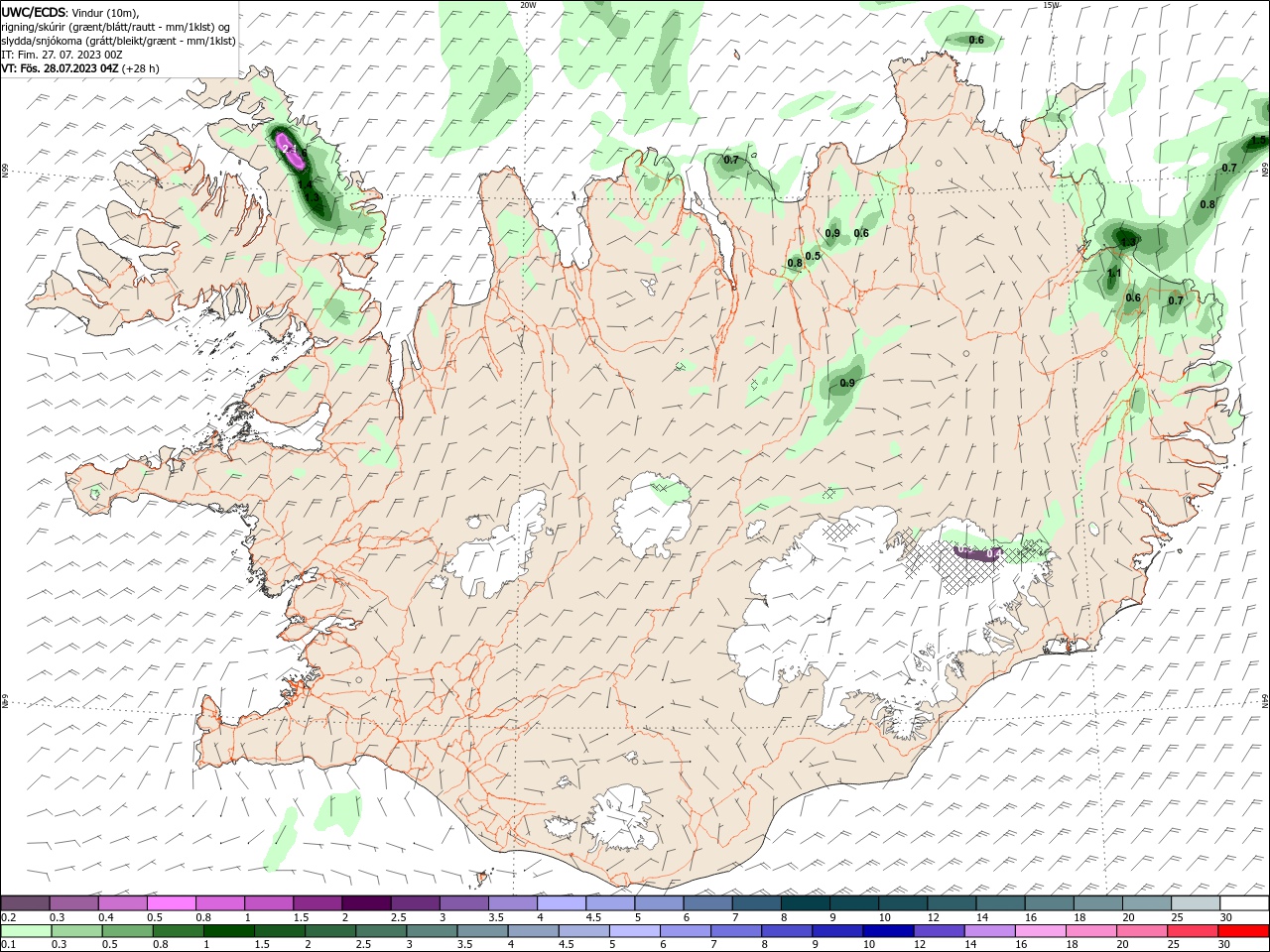Pick the bright pink 0.5 snow-scale swatch
The height and width of the screenshot is (952, 1270).
click(x=171, y=903)
